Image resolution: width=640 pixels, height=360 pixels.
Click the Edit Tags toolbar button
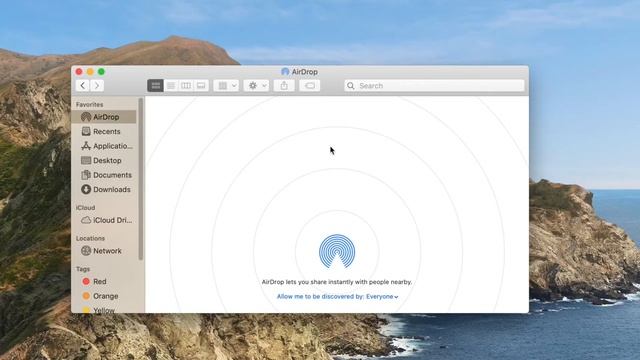[309, 85]
